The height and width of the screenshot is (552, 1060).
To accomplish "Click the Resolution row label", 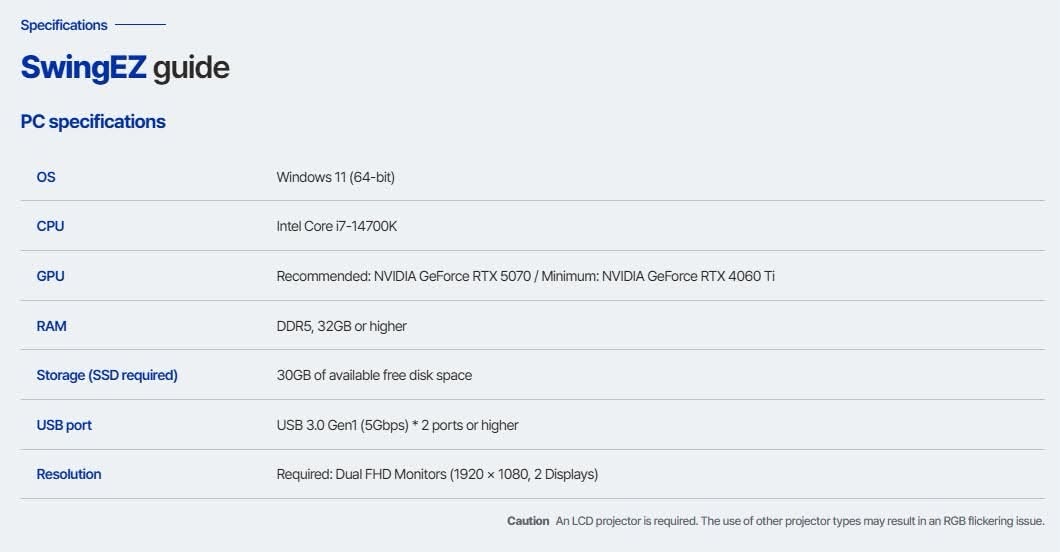I will tap(69, 474).
